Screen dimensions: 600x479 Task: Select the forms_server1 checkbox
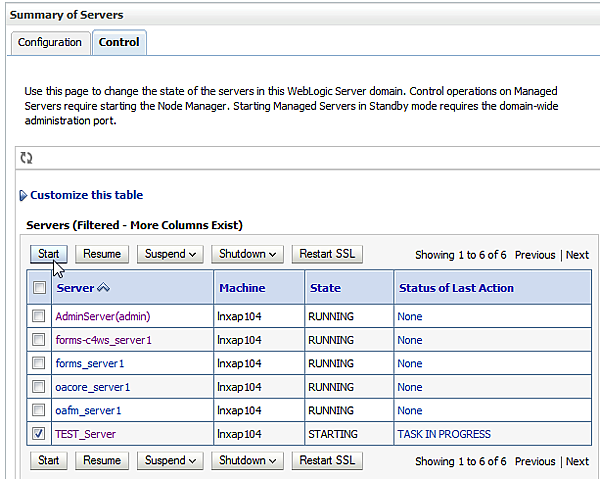(x=39, y=363)
